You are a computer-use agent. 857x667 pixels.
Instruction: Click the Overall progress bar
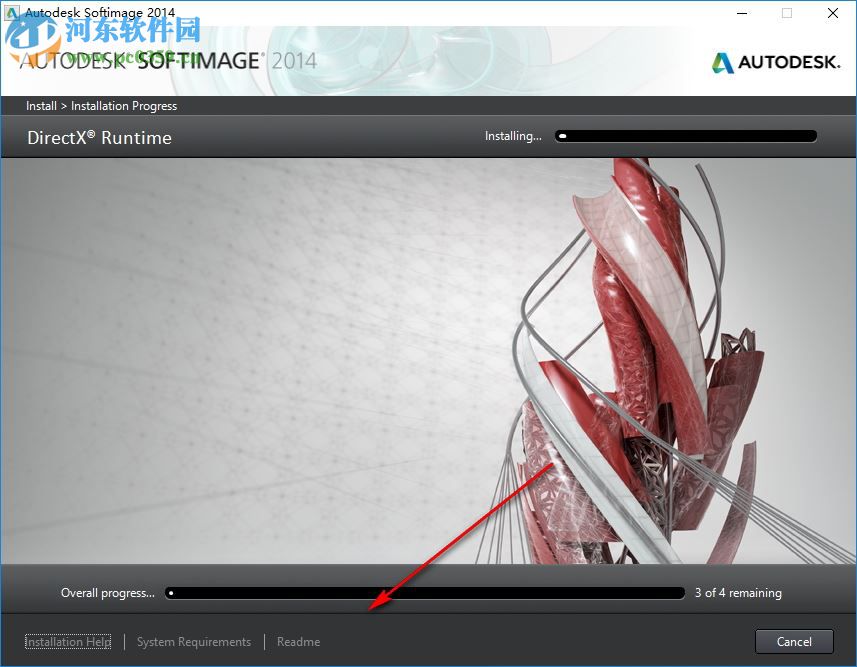coord(425,592)
